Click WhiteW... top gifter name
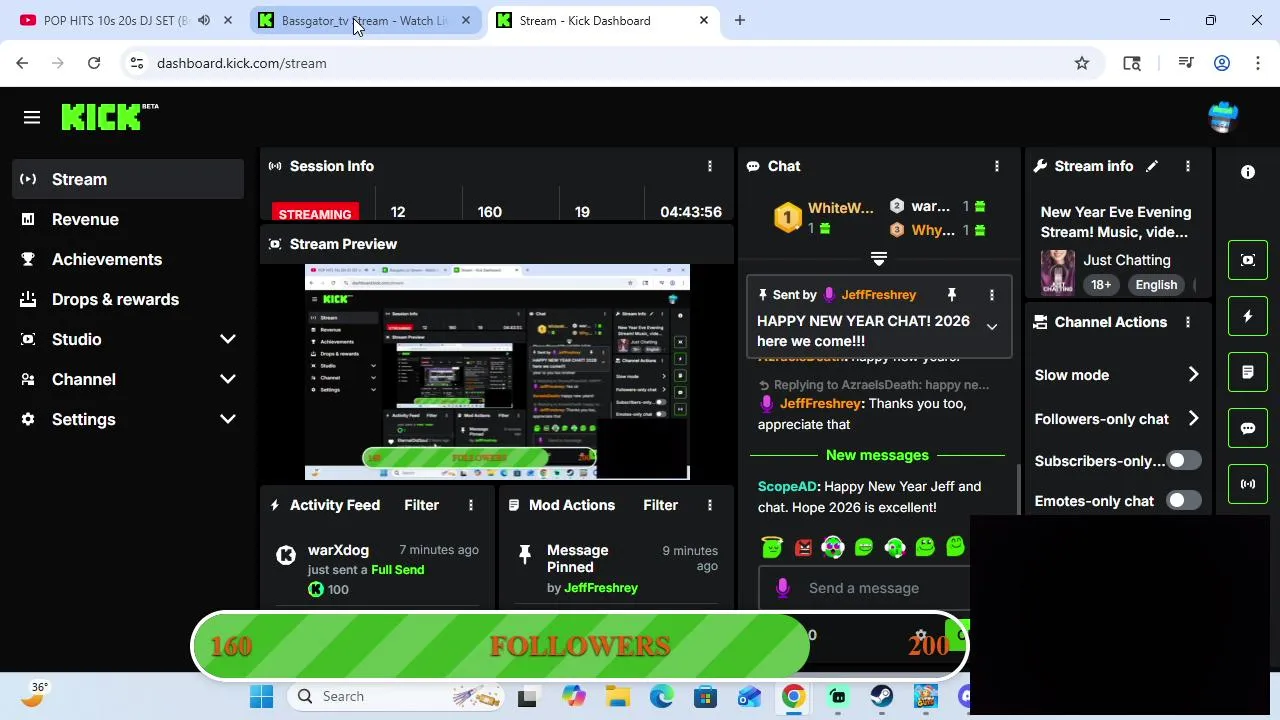The height and width of the screenshot is (720, 1280). 840,208
